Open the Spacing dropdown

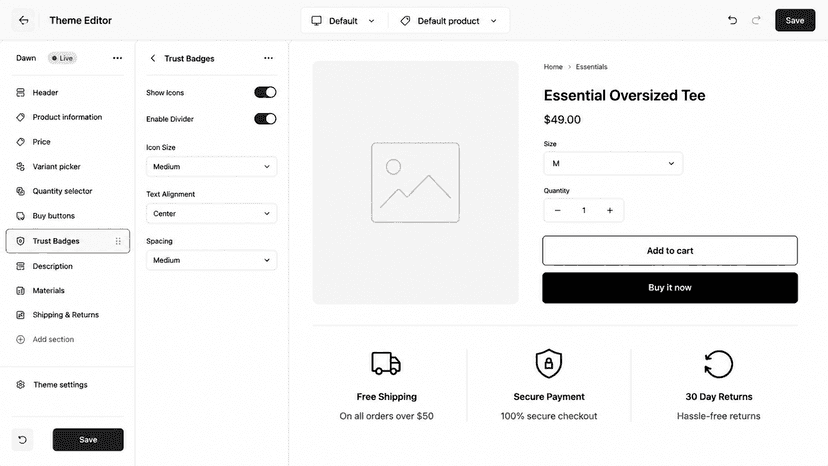pos(211,260)
